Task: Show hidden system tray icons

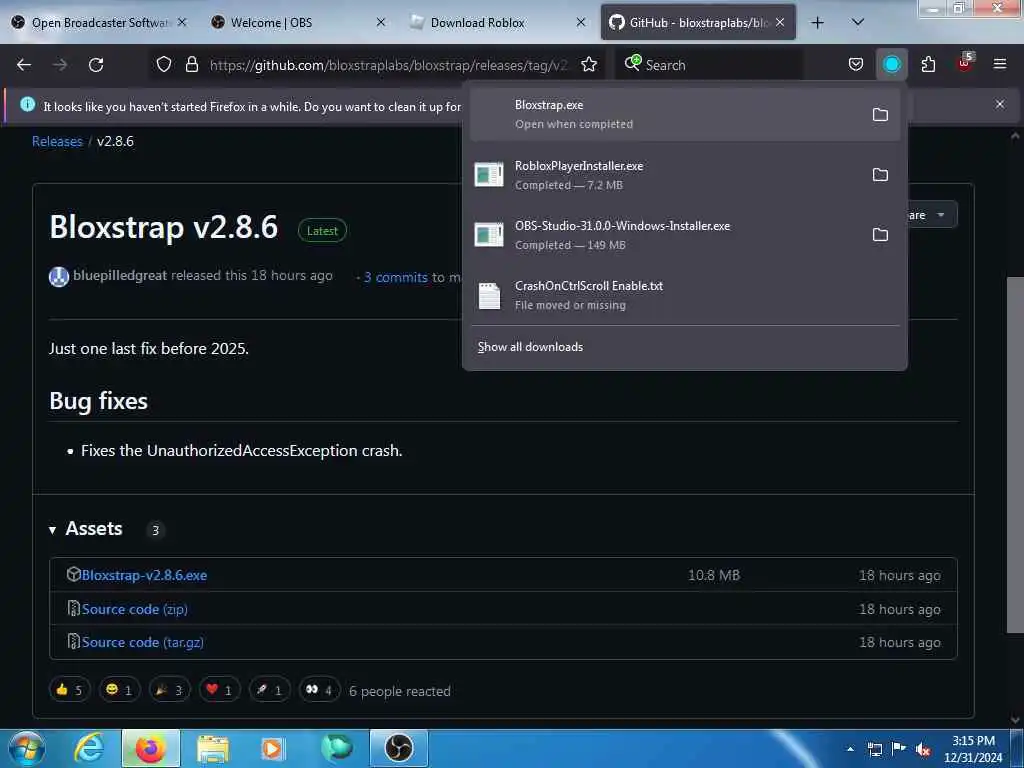Action: (850, 749)
